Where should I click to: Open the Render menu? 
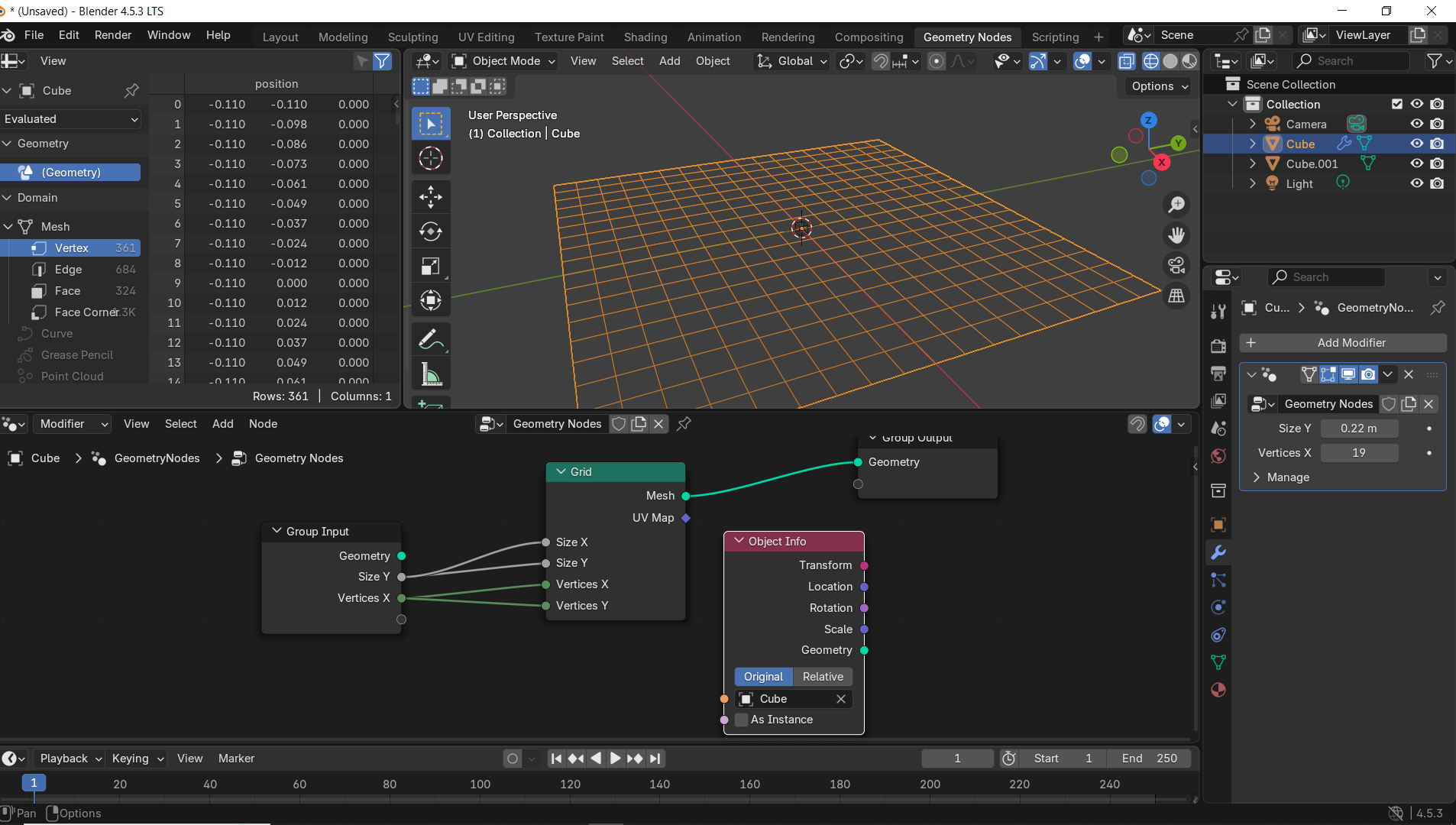[x=113, y=35]
